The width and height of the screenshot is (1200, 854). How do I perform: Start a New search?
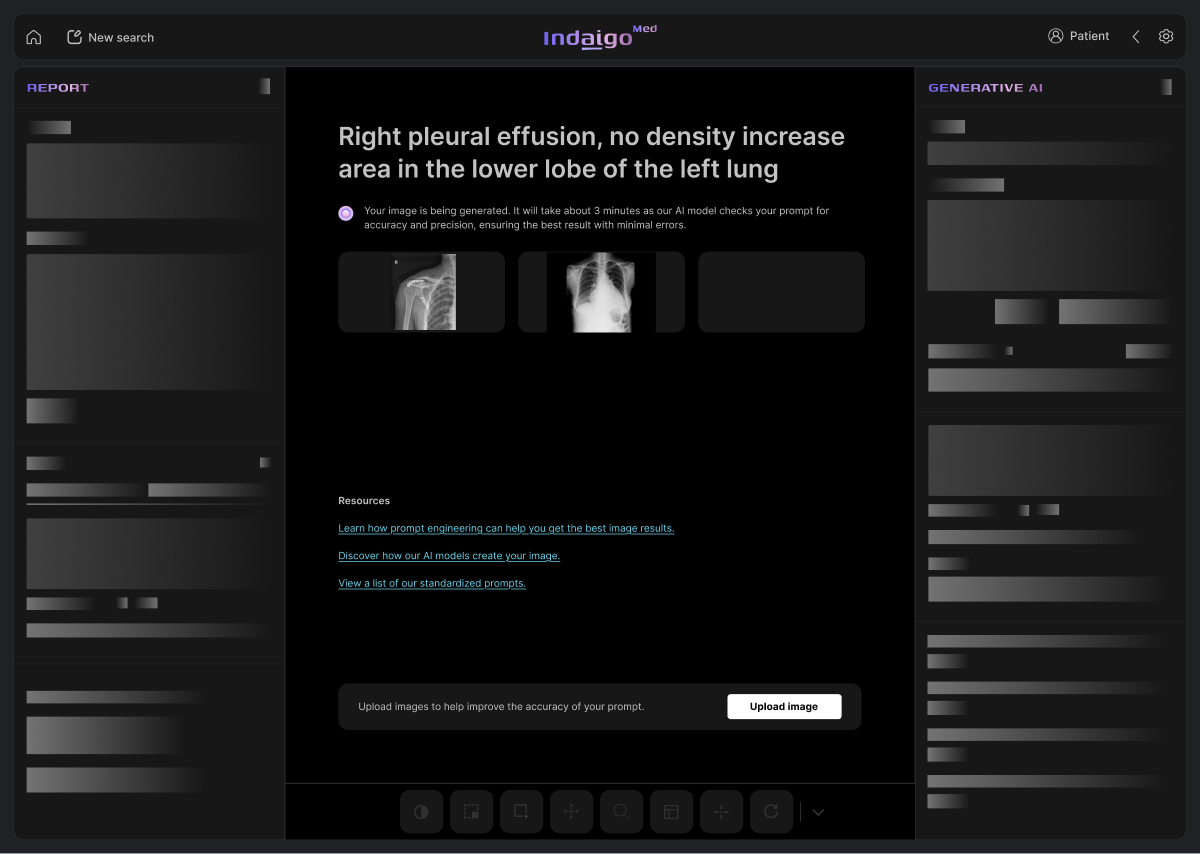click(110, 37)
